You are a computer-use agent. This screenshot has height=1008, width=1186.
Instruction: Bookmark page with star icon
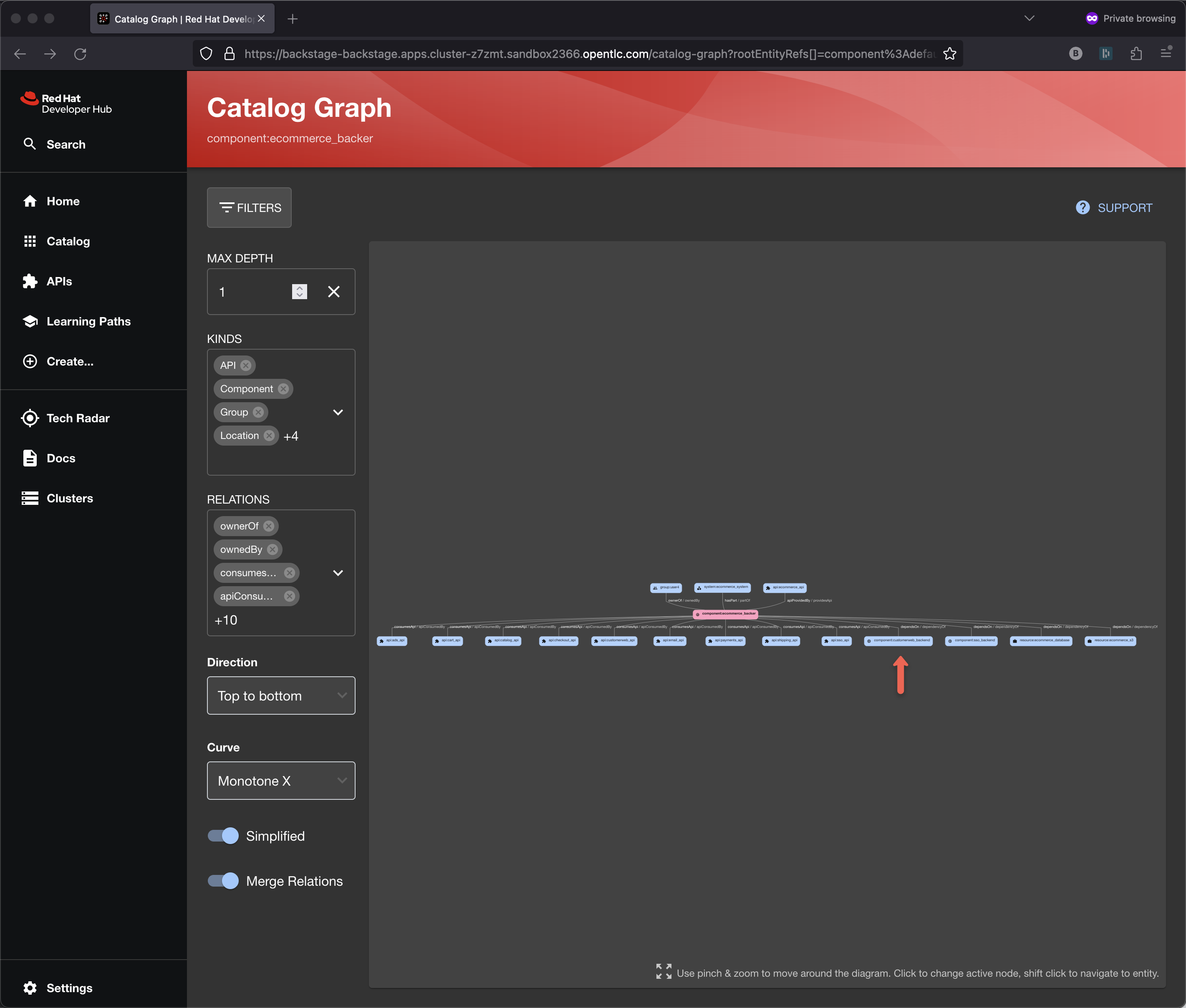949,54
